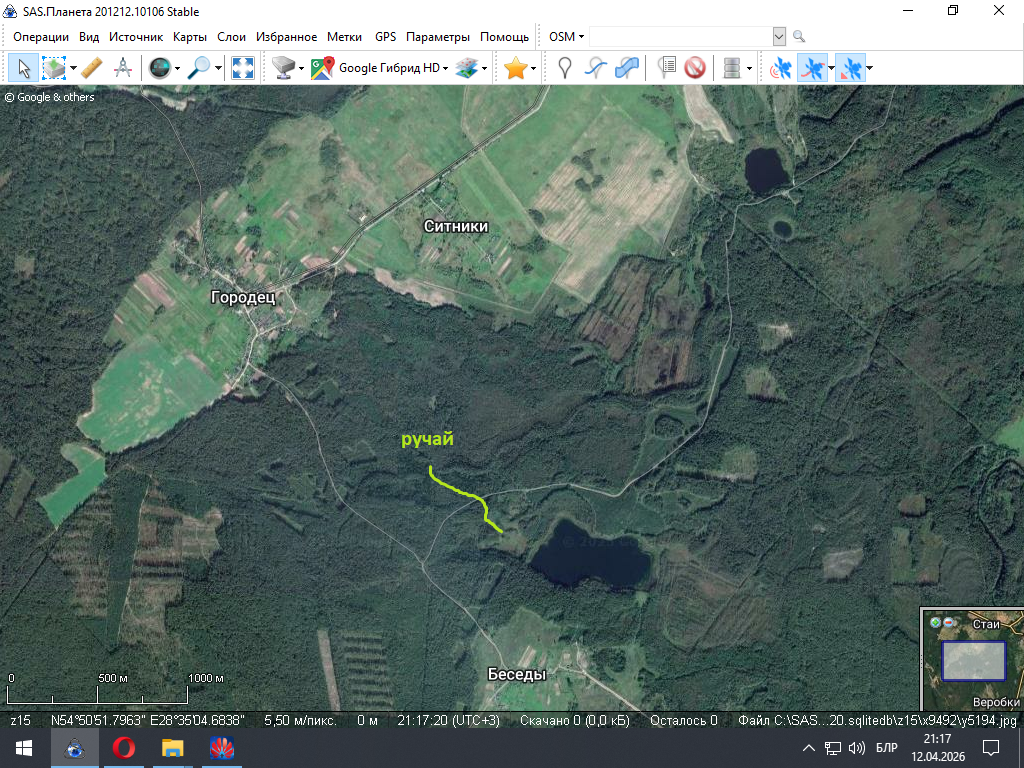Add a new placemark with pin icon
The width and height of the screenshot is (1024, 768).
pos(565,68)
